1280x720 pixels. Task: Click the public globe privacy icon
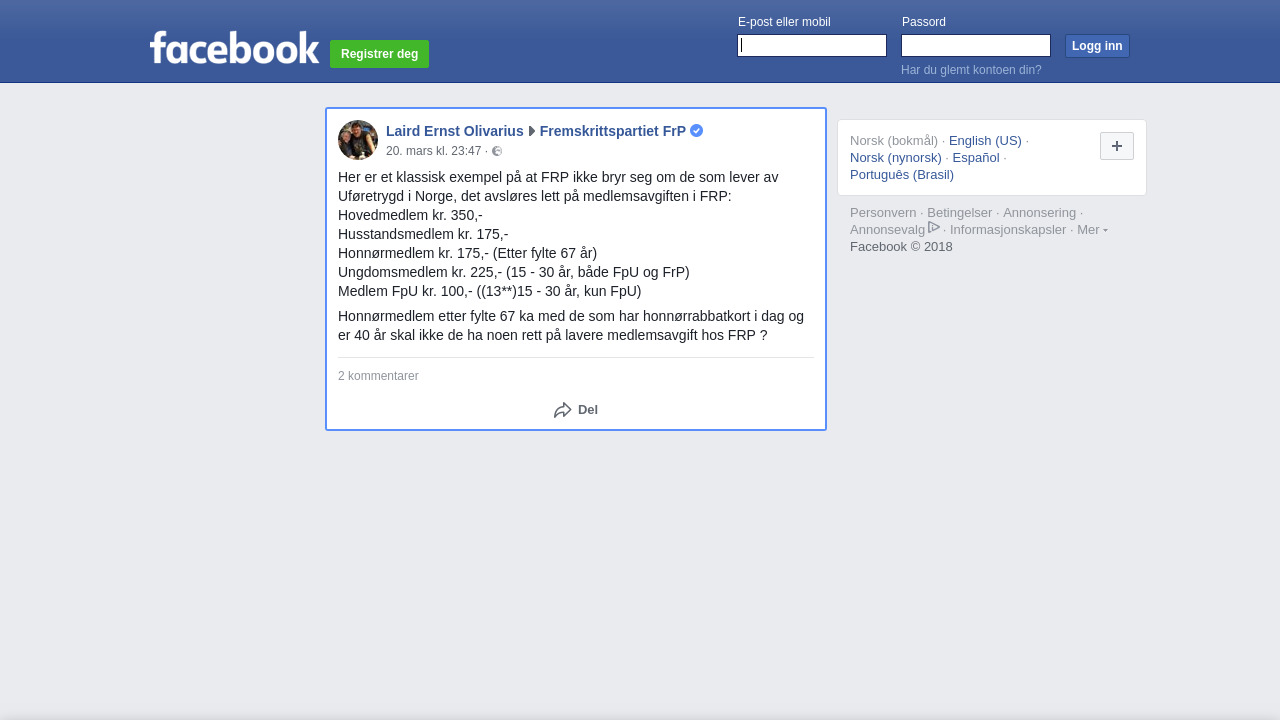click(x=497, y=151)
